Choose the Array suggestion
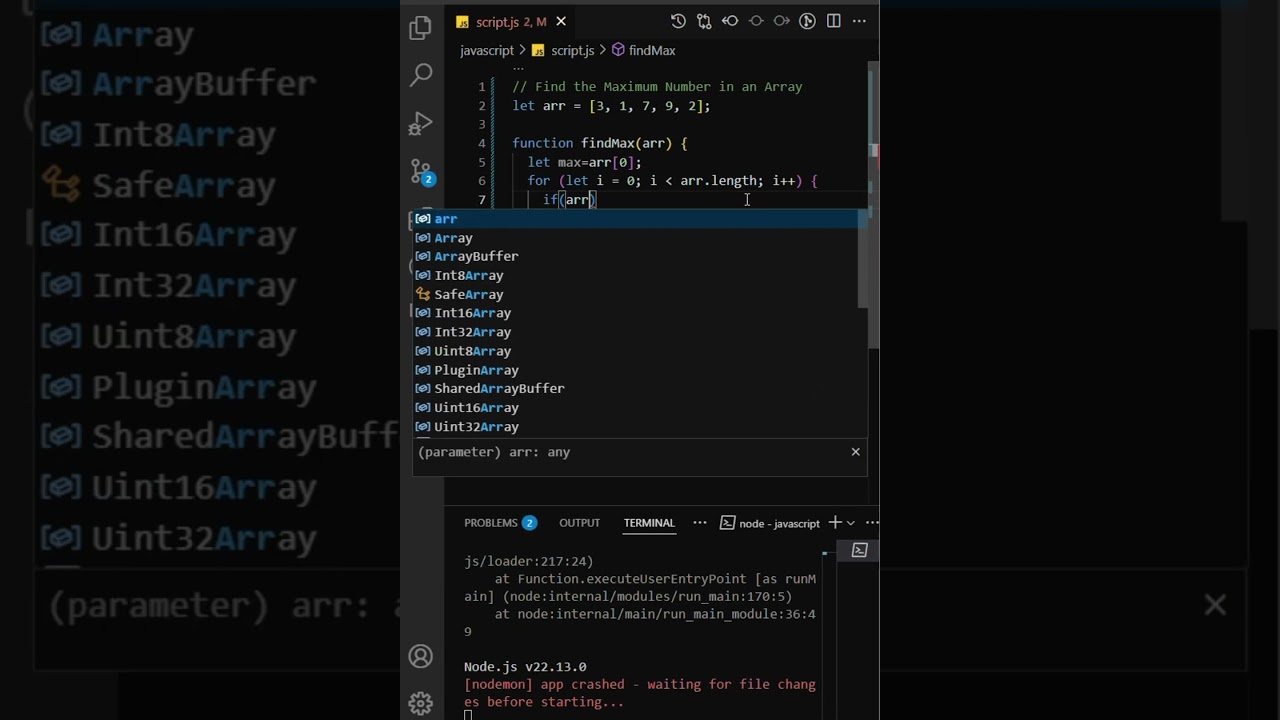This screenshot has width=1280, height=720. 636,238
